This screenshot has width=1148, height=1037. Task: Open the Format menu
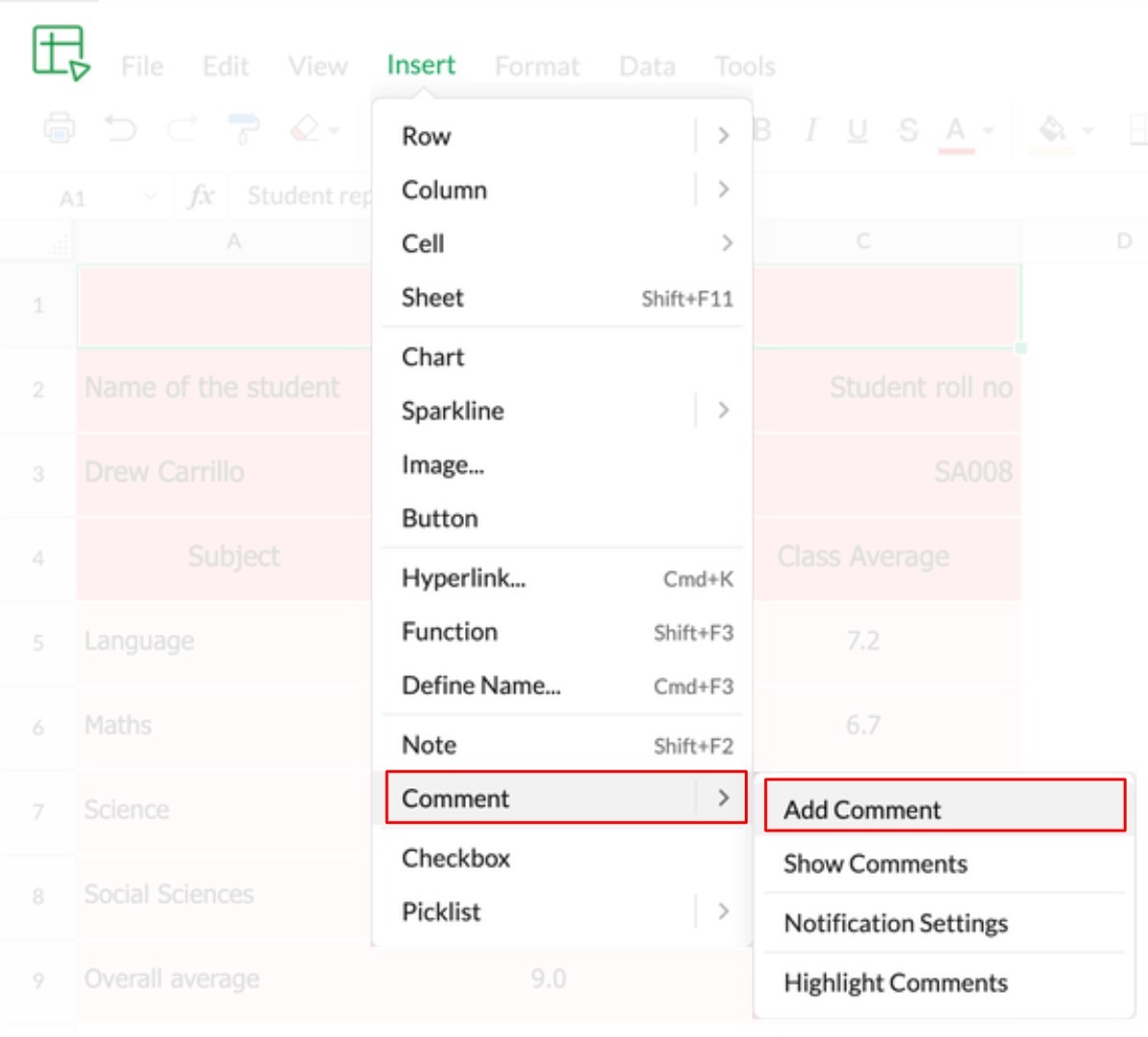coord(536,67)
